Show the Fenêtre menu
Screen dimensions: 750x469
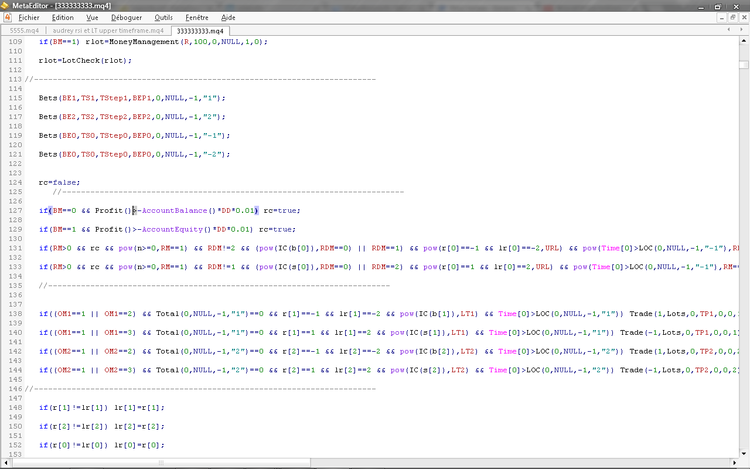(198, 17)
